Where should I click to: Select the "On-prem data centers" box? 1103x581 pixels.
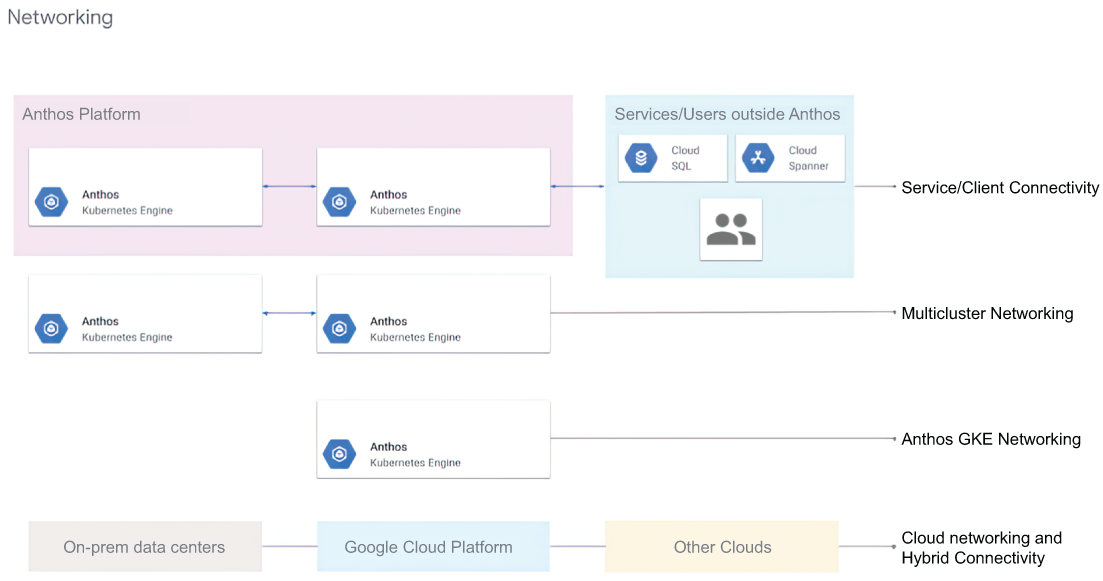tap(145, 547)
